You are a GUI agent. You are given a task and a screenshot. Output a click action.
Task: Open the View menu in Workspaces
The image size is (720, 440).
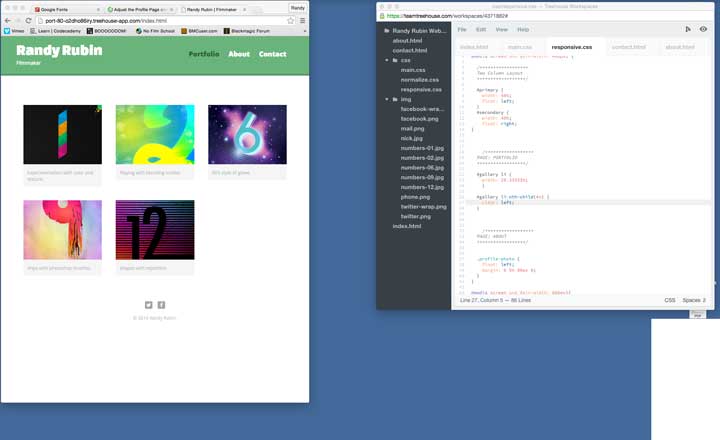(x=501, y=30)
